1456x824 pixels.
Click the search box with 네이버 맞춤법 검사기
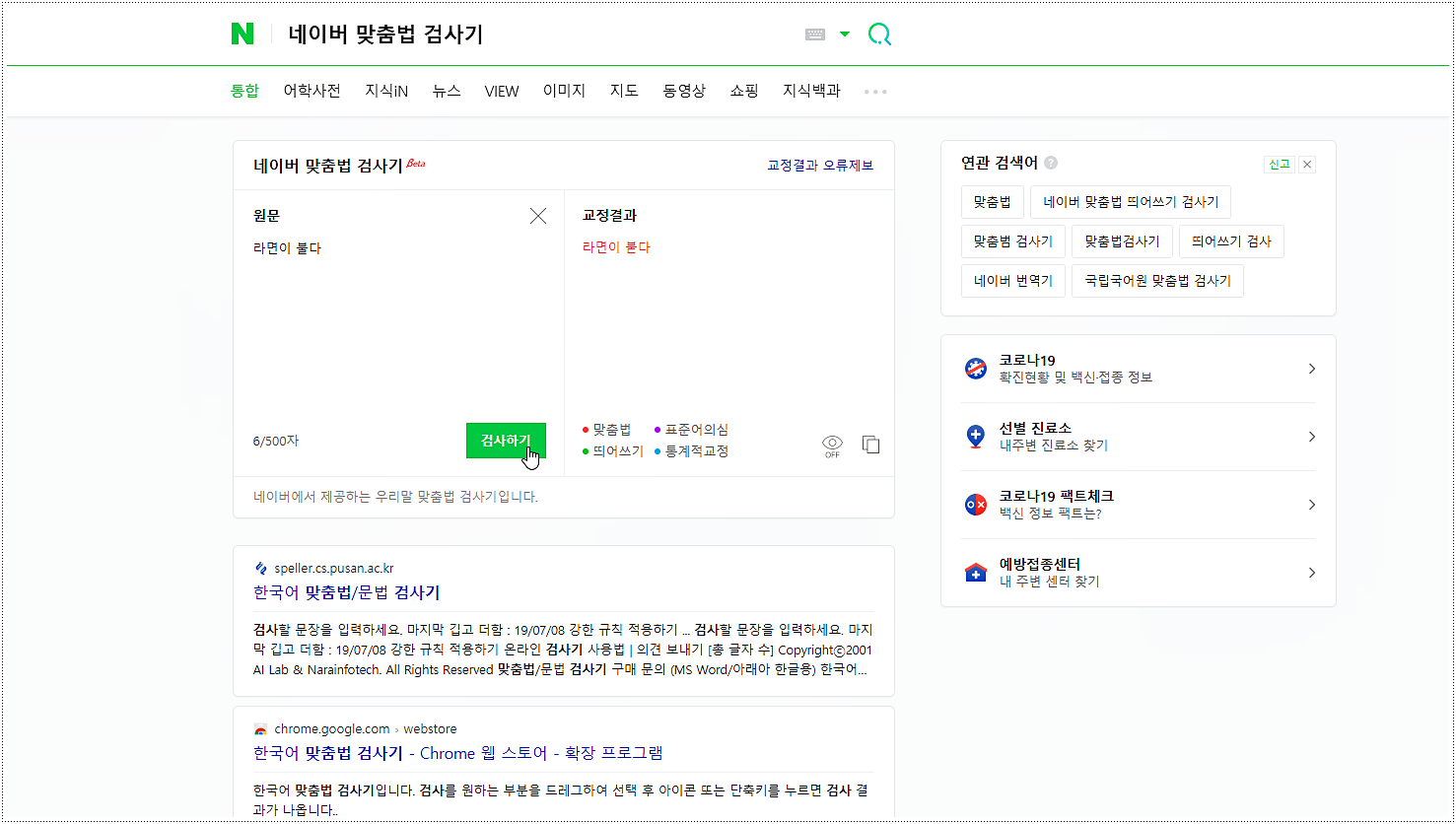pos(532,34)
